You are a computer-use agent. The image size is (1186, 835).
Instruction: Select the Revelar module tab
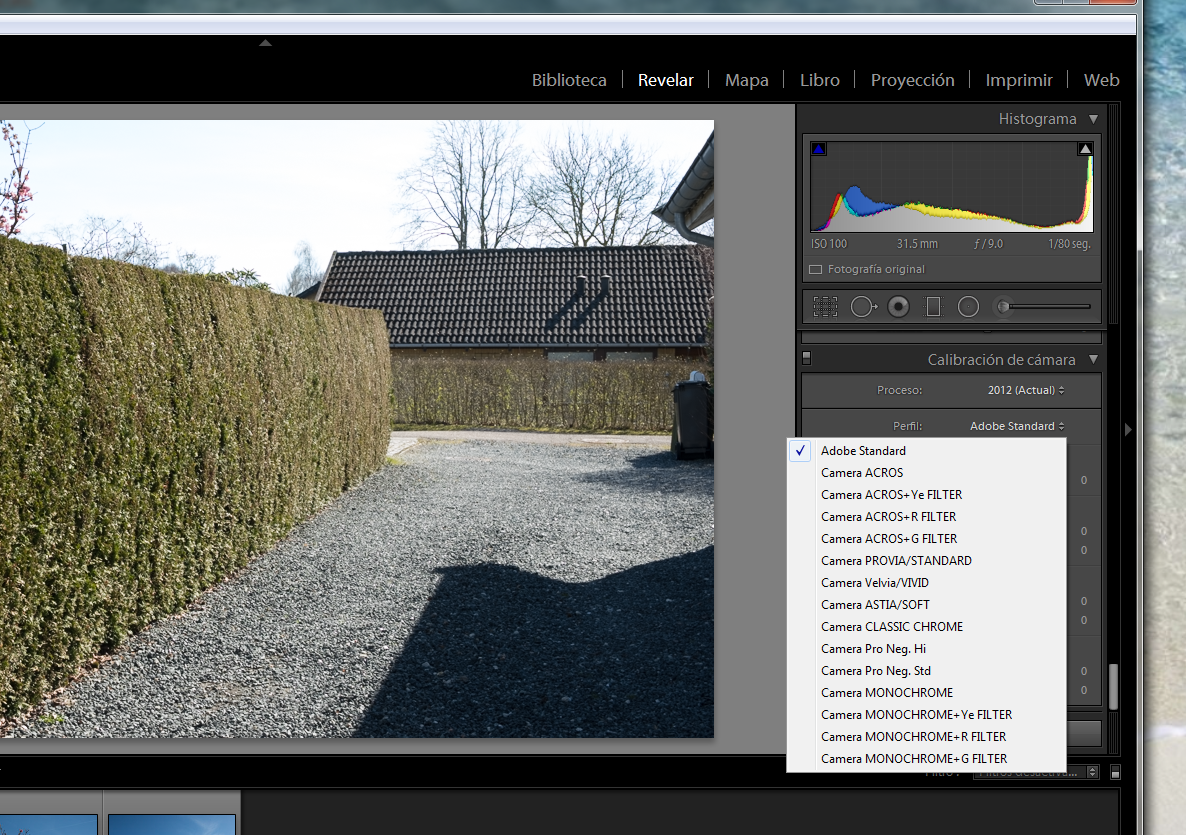point(666,80)
